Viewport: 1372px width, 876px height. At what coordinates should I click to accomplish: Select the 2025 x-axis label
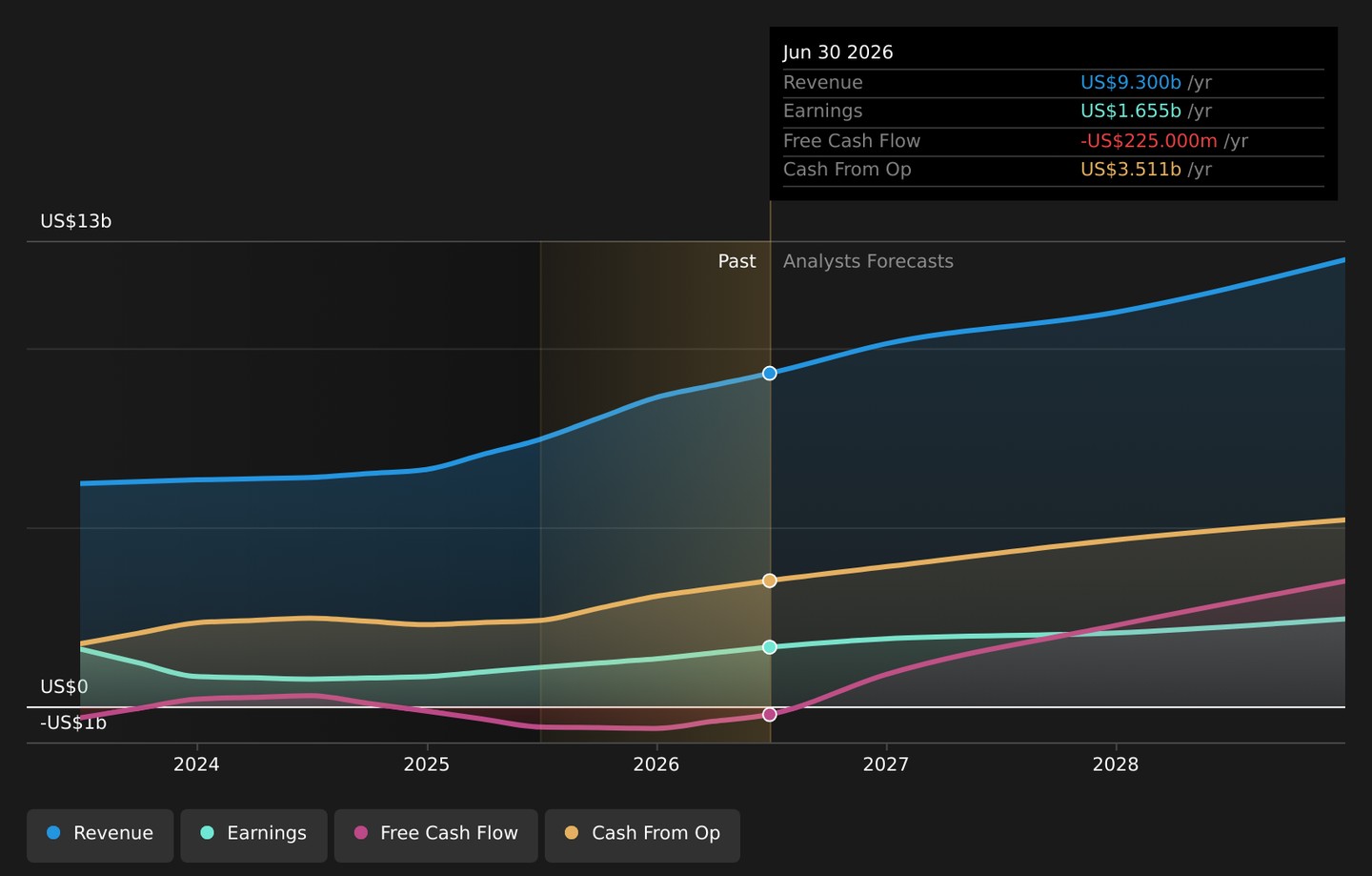tap(427, 764)
